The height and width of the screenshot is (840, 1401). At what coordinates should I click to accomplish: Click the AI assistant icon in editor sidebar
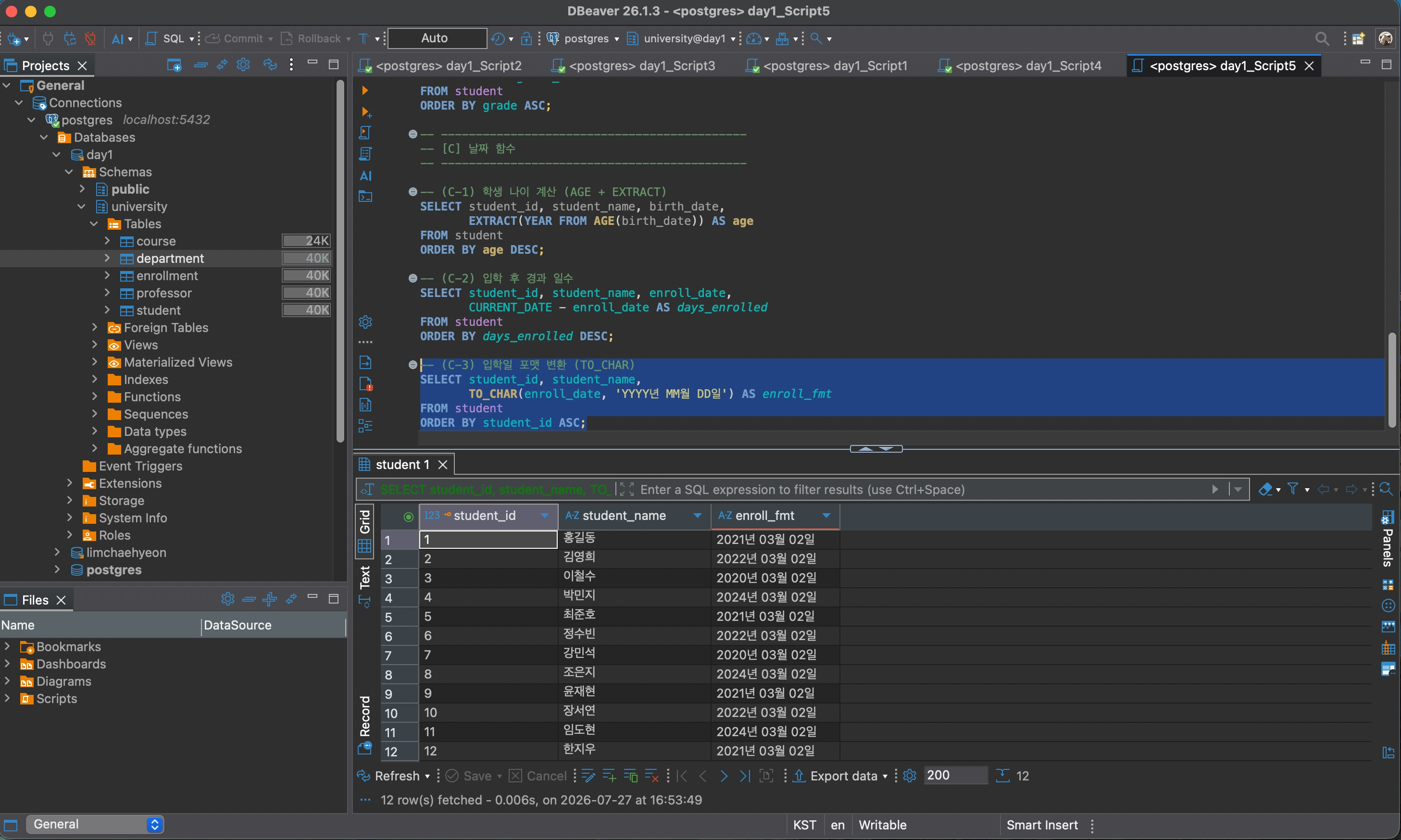click(x=366, y=175)
